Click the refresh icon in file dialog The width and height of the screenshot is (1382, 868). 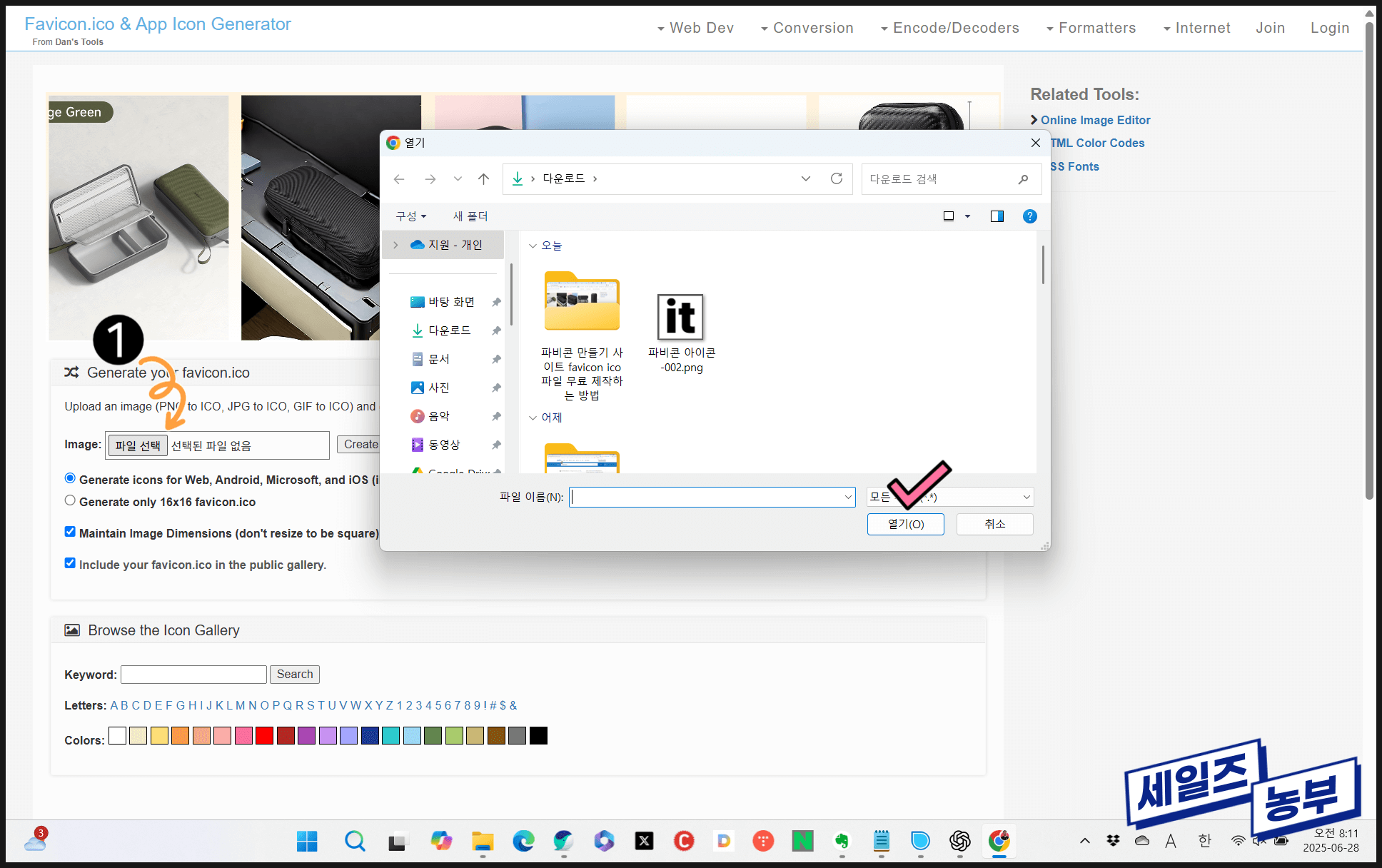pyautogui.click(x=837, y=178)
